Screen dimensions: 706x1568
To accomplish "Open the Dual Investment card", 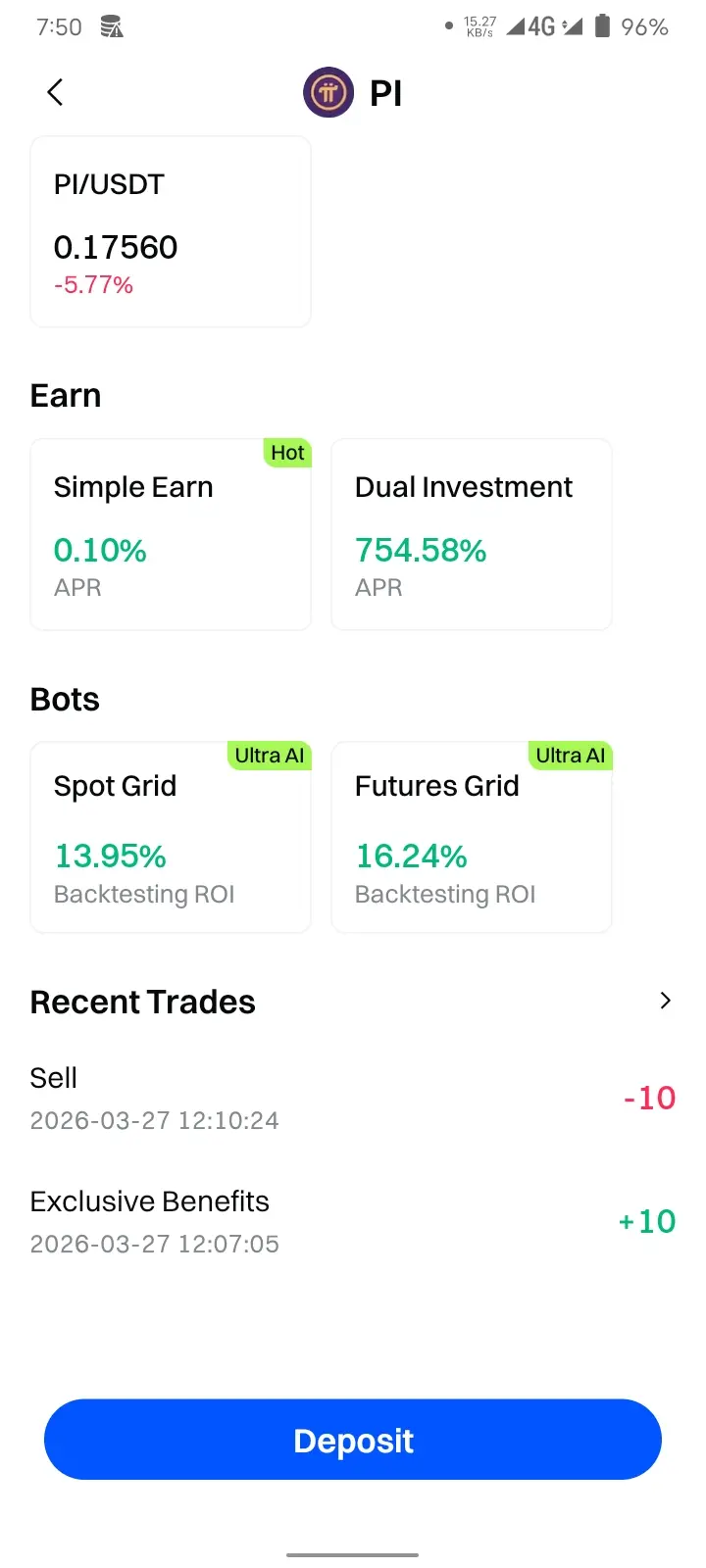I will coord(472,534).
